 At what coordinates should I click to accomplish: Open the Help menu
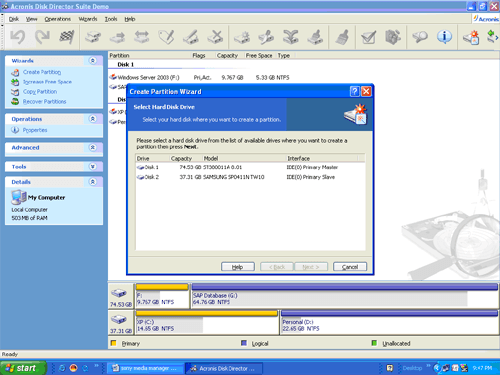point(130,19)
